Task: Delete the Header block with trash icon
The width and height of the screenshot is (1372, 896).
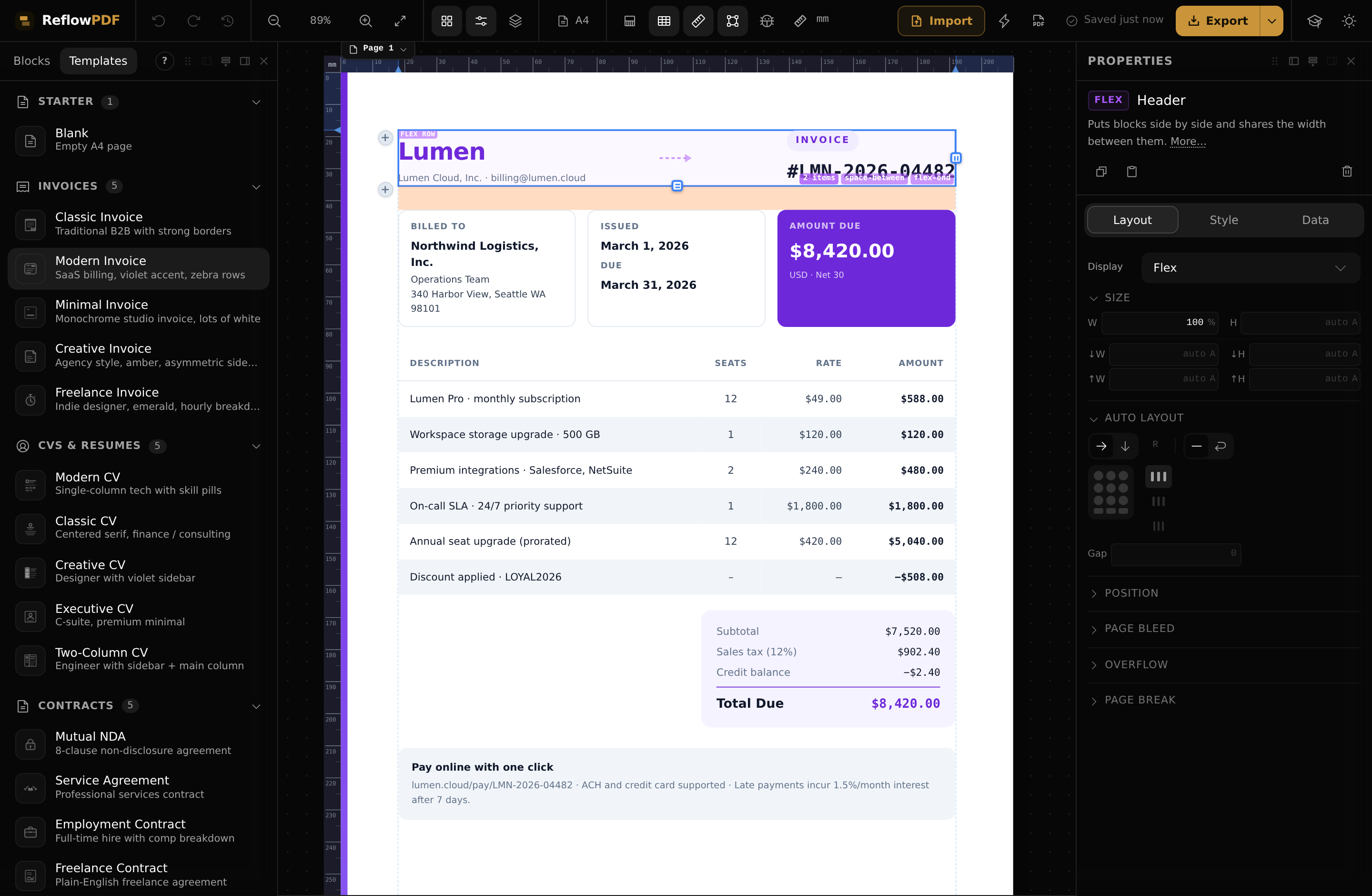Action: point(1347,171)
